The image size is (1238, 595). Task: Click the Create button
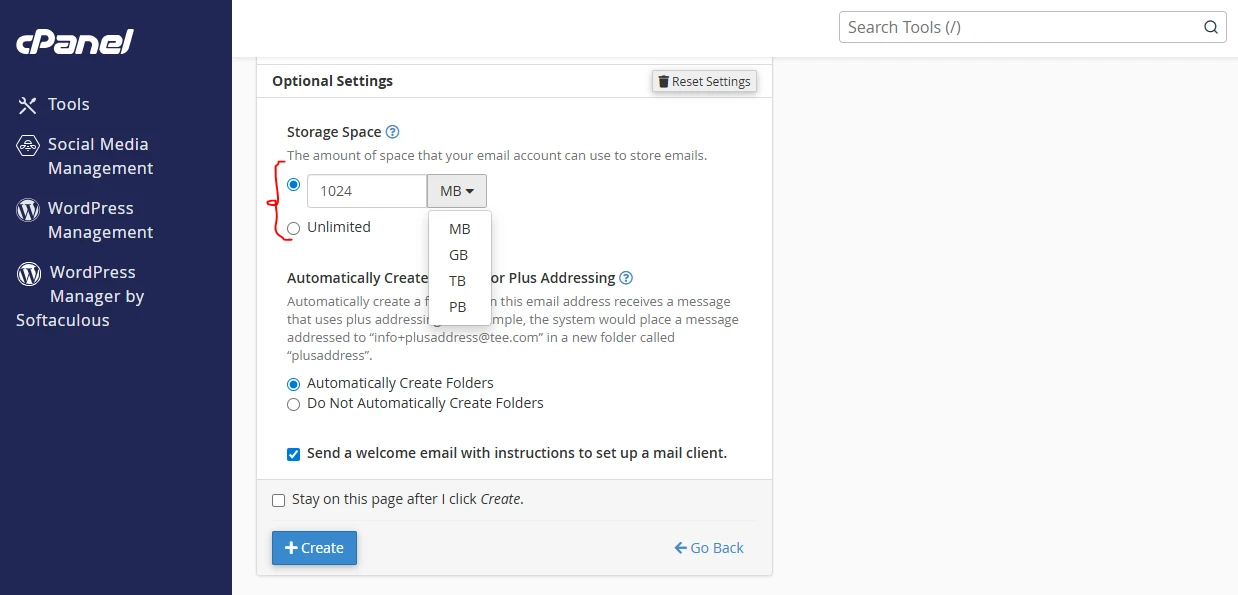click(314, 548)
